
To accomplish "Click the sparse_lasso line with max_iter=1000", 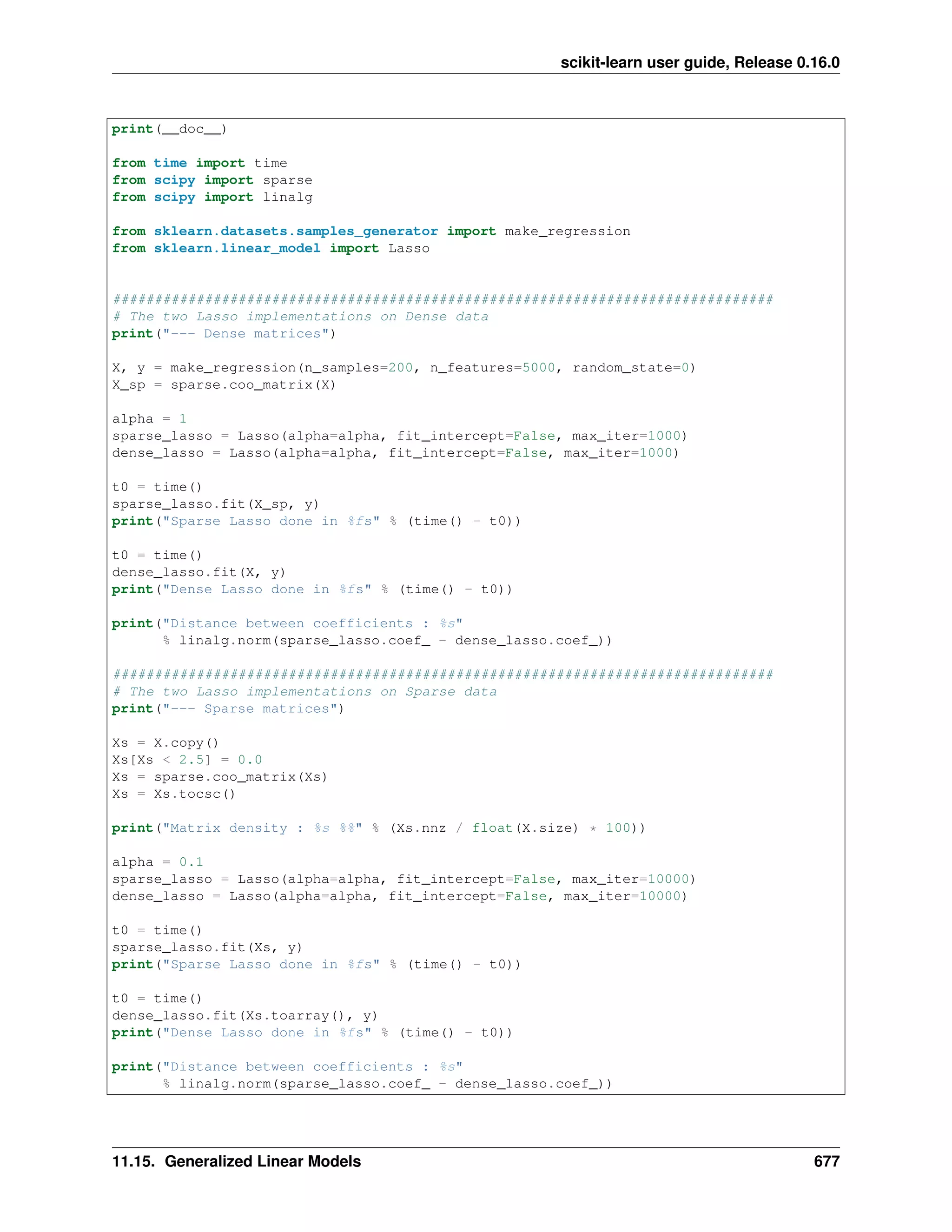I will coord(400,436).
